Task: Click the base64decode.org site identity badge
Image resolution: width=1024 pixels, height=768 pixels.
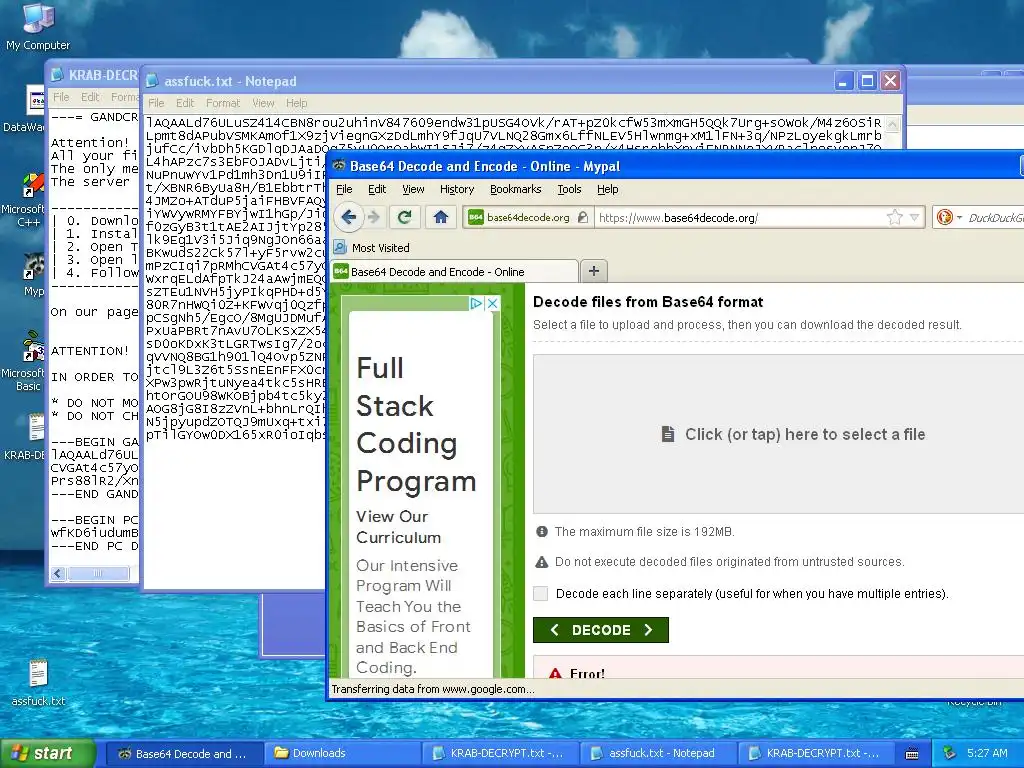Action: tap(528, 217)
